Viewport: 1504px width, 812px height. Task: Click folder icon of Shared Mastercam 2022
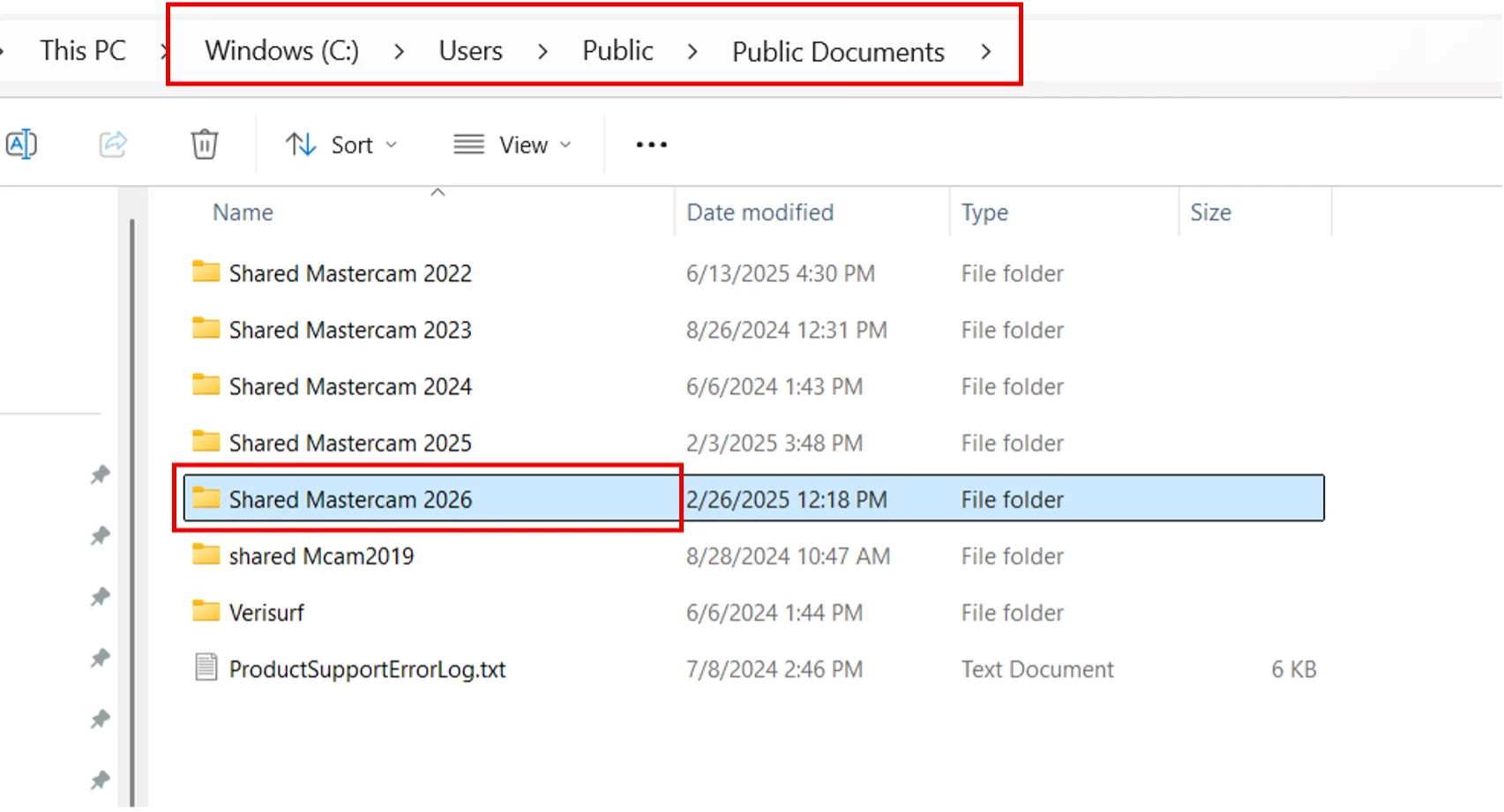[x=206, y=272]
